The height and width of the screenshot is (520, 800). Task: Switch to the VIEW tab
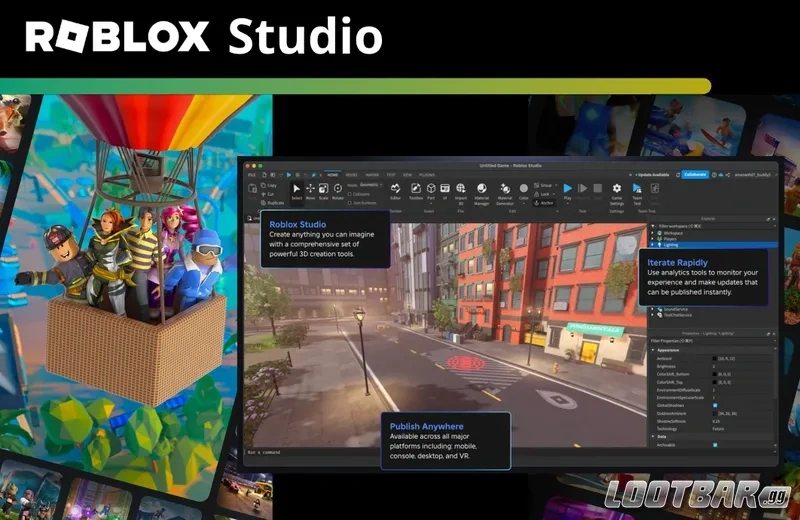(x=407, y=175)
